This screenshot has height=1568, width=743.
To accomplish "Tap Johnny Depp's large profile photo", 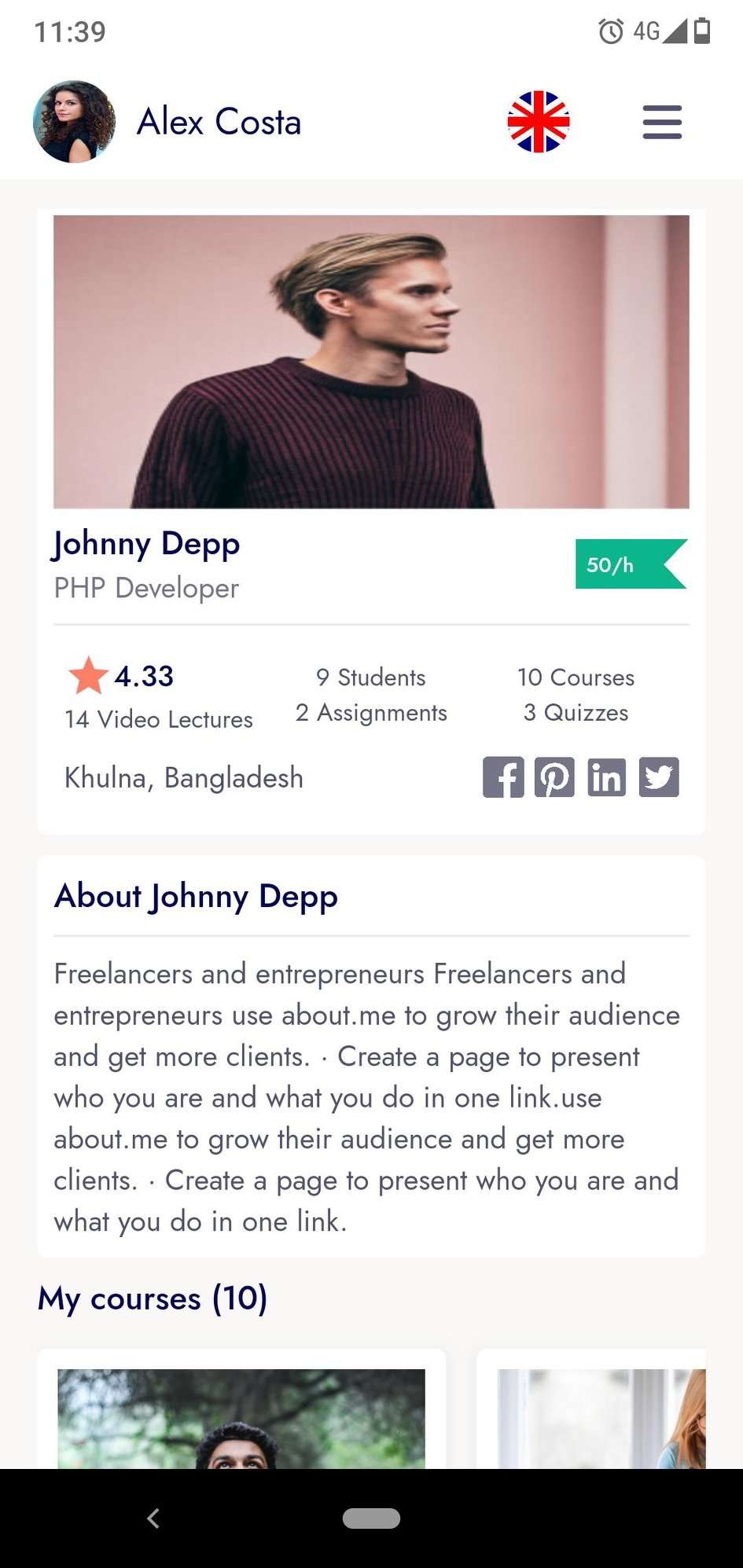I will (x=371, y=362).
